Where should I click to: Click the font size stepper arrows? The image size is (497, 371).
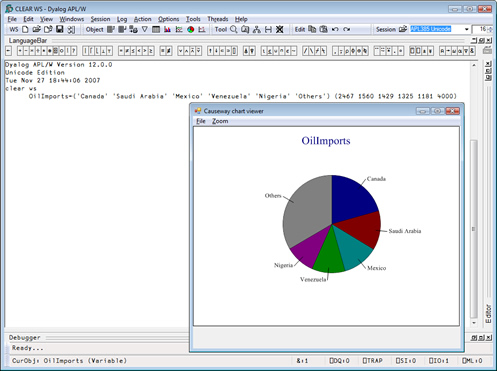(x=490, y=29)
